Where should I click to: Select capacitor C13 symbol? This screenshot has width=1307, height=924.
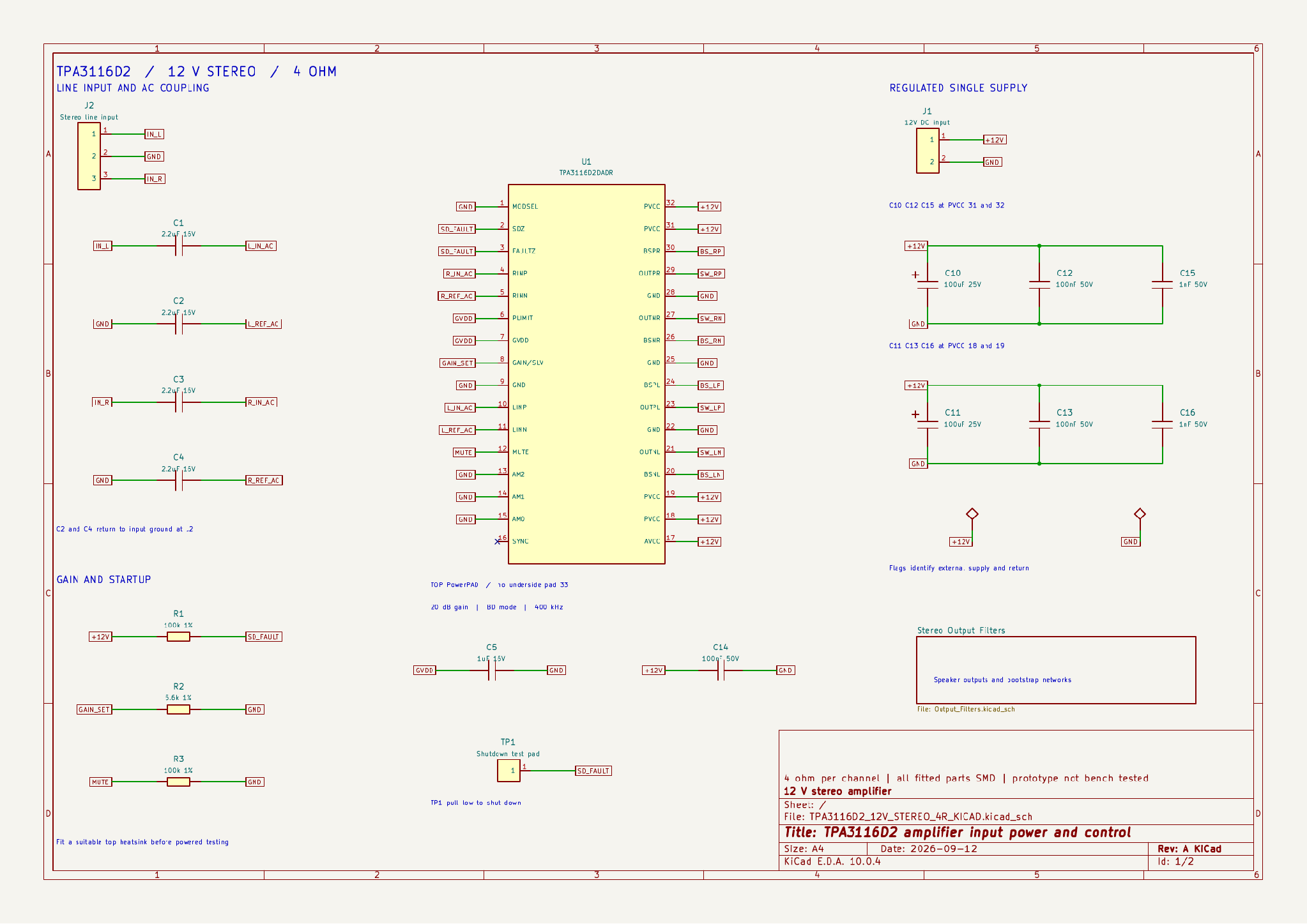pyautogui.click(x=1039, y=425)
